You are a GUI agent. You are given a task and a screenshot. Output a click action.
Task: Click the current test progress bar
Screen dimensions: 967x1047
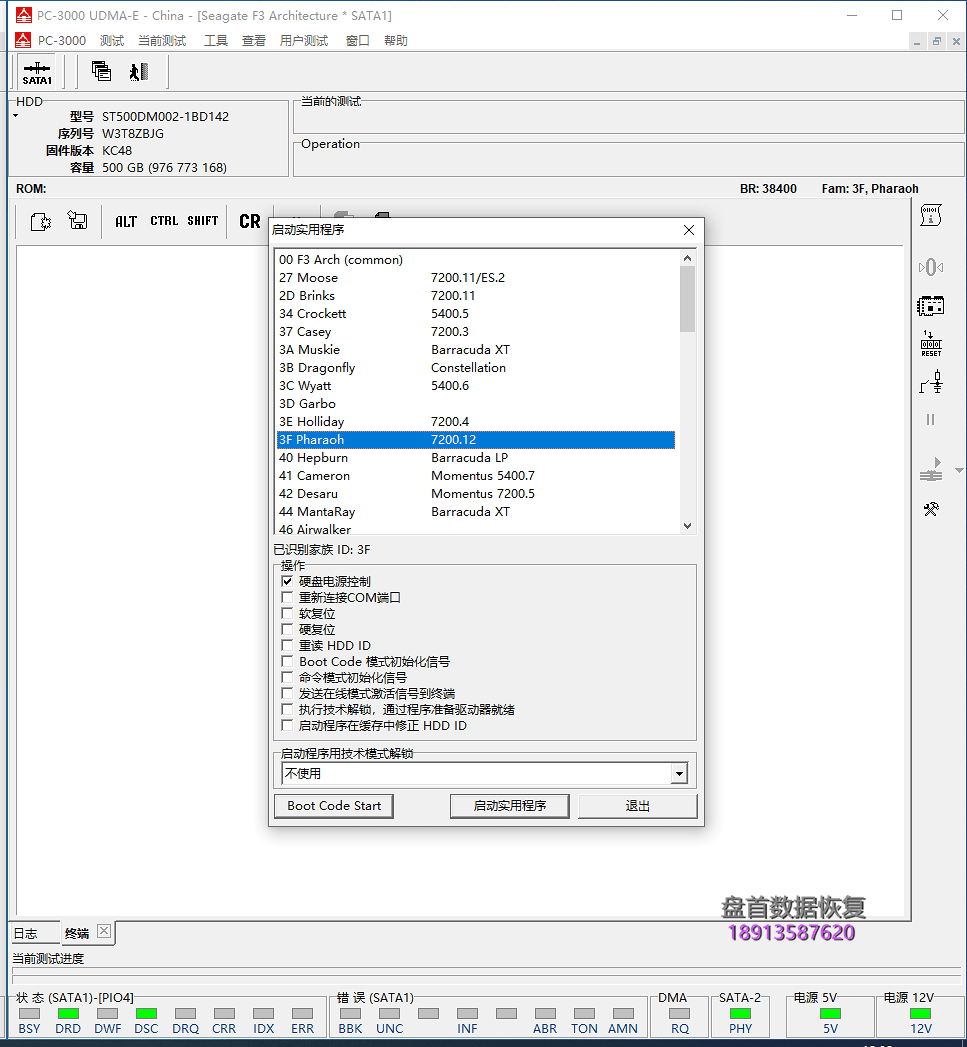click(488, 975)
